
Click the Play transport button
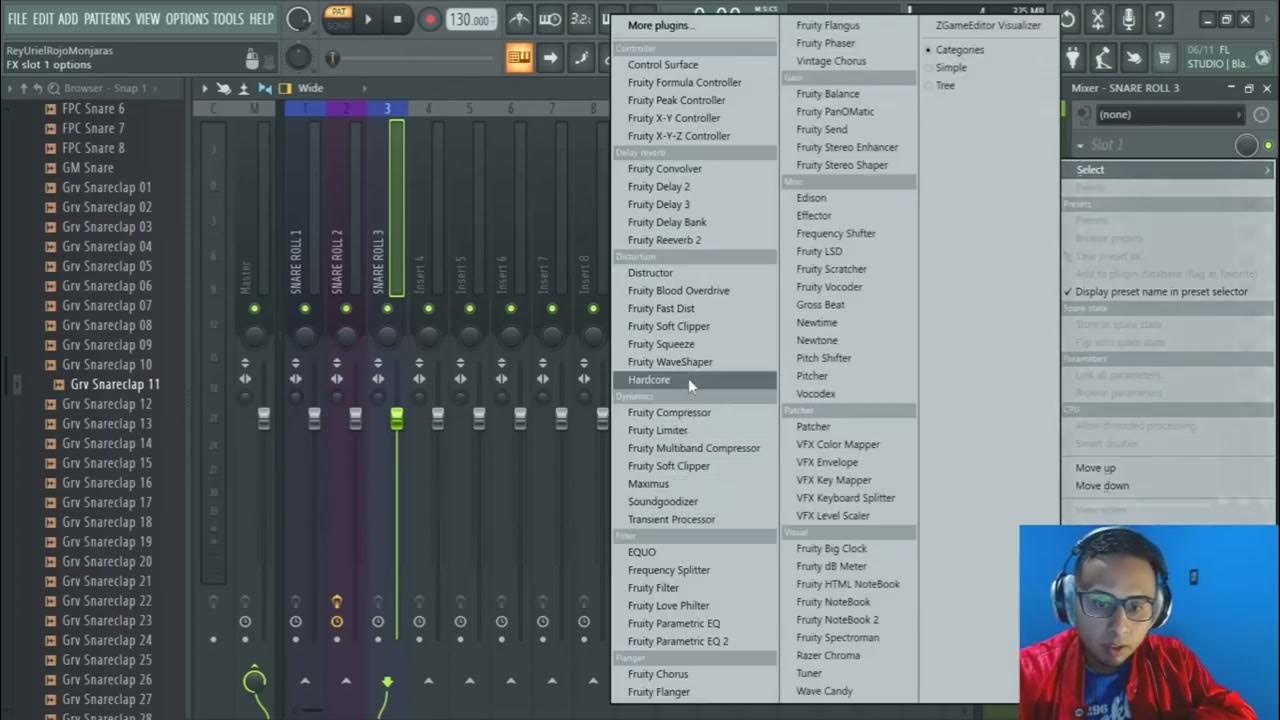368,19
